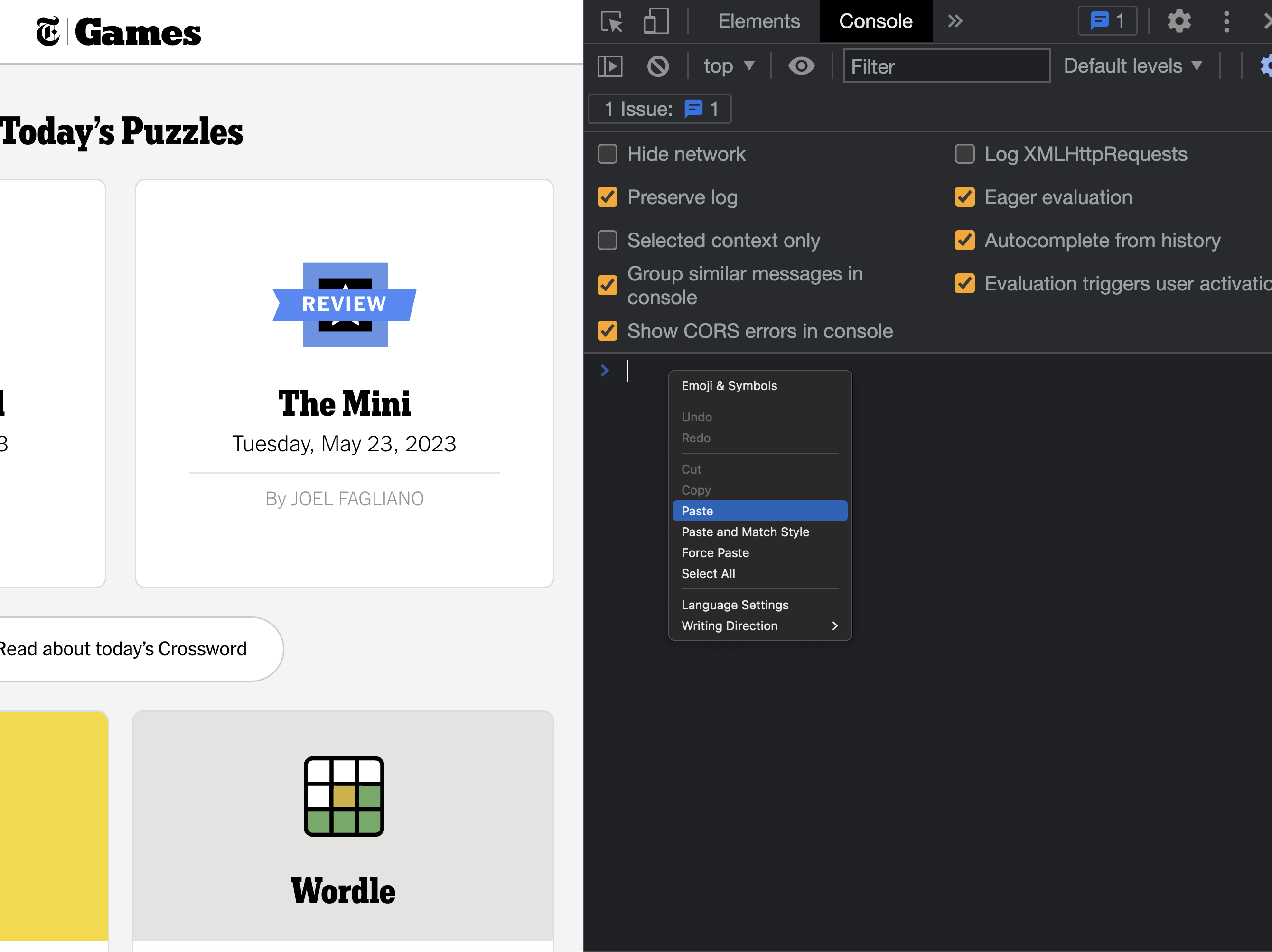Image resolution: width=1272 pixels, height=952 pixels.
Task: Choose Emoji & Symbols menu entry
Action: 759,386
